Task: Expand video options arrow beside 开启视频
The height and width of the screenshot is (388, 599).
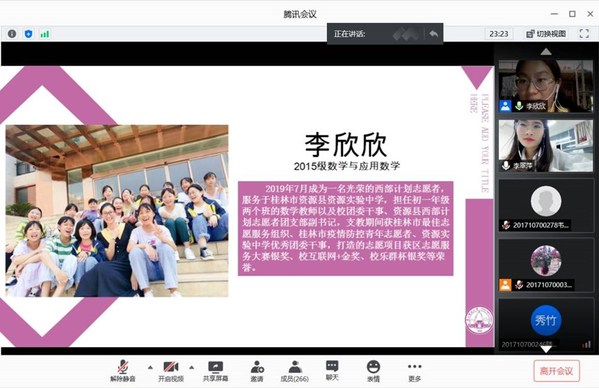Action: (x=191, y=367)
